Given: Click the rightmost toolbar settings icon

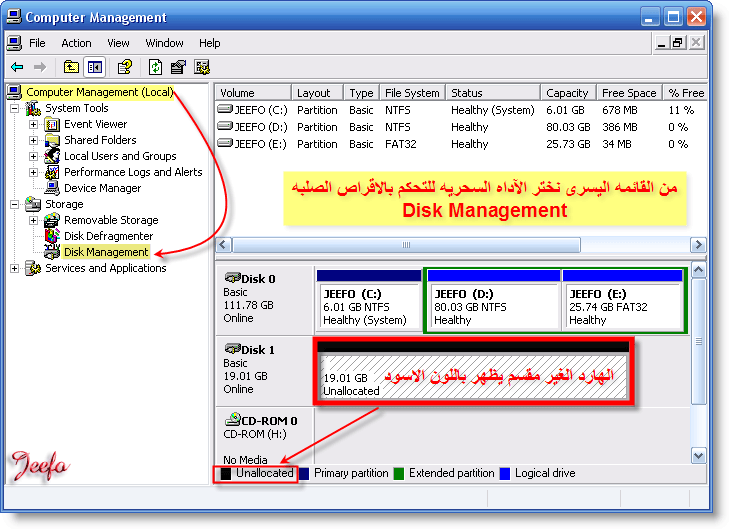Looking at the screenshot, I should click(x=202, y=67).
